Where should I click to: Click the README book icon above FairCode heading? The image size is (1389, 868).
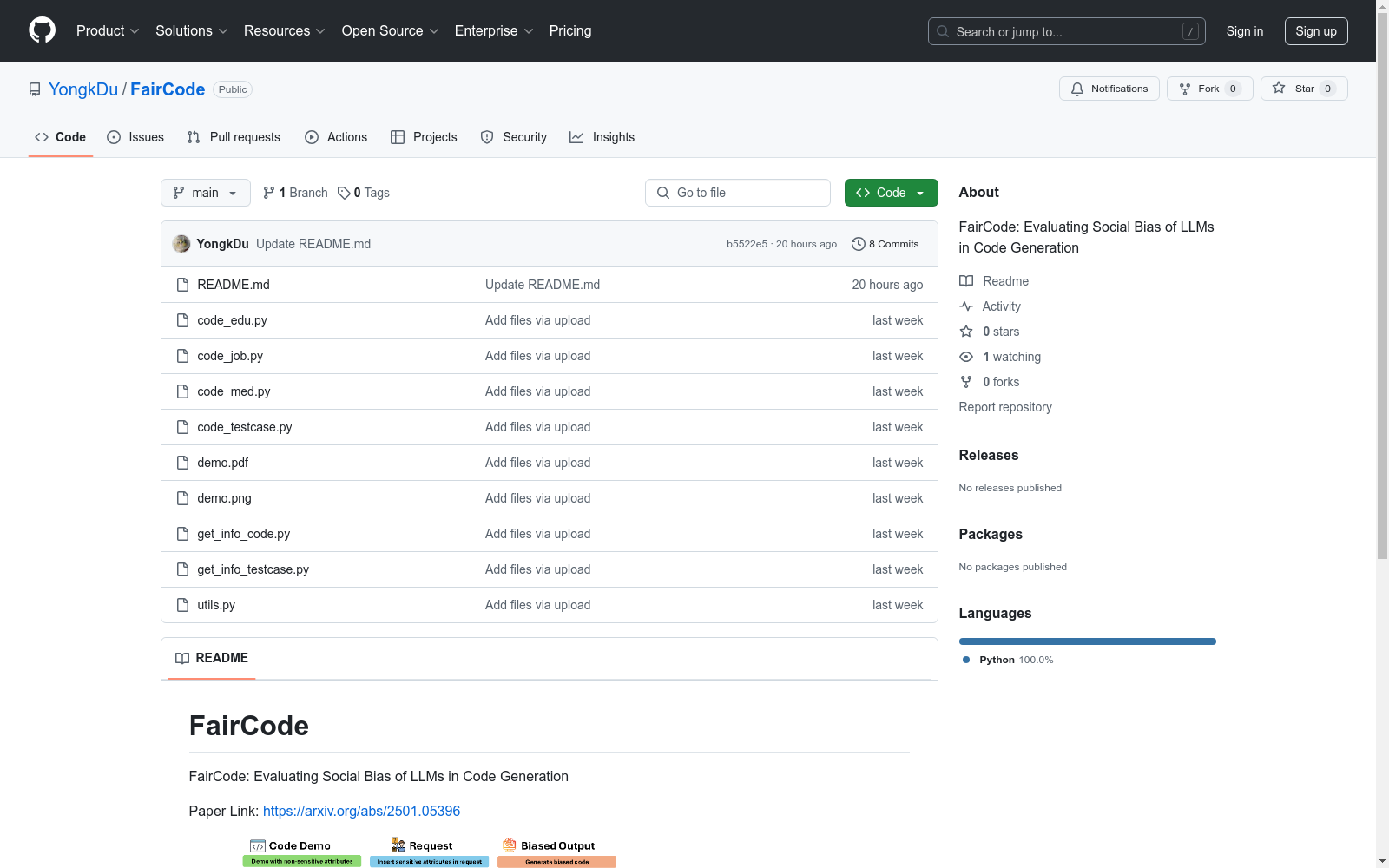[x=182, y=658]
